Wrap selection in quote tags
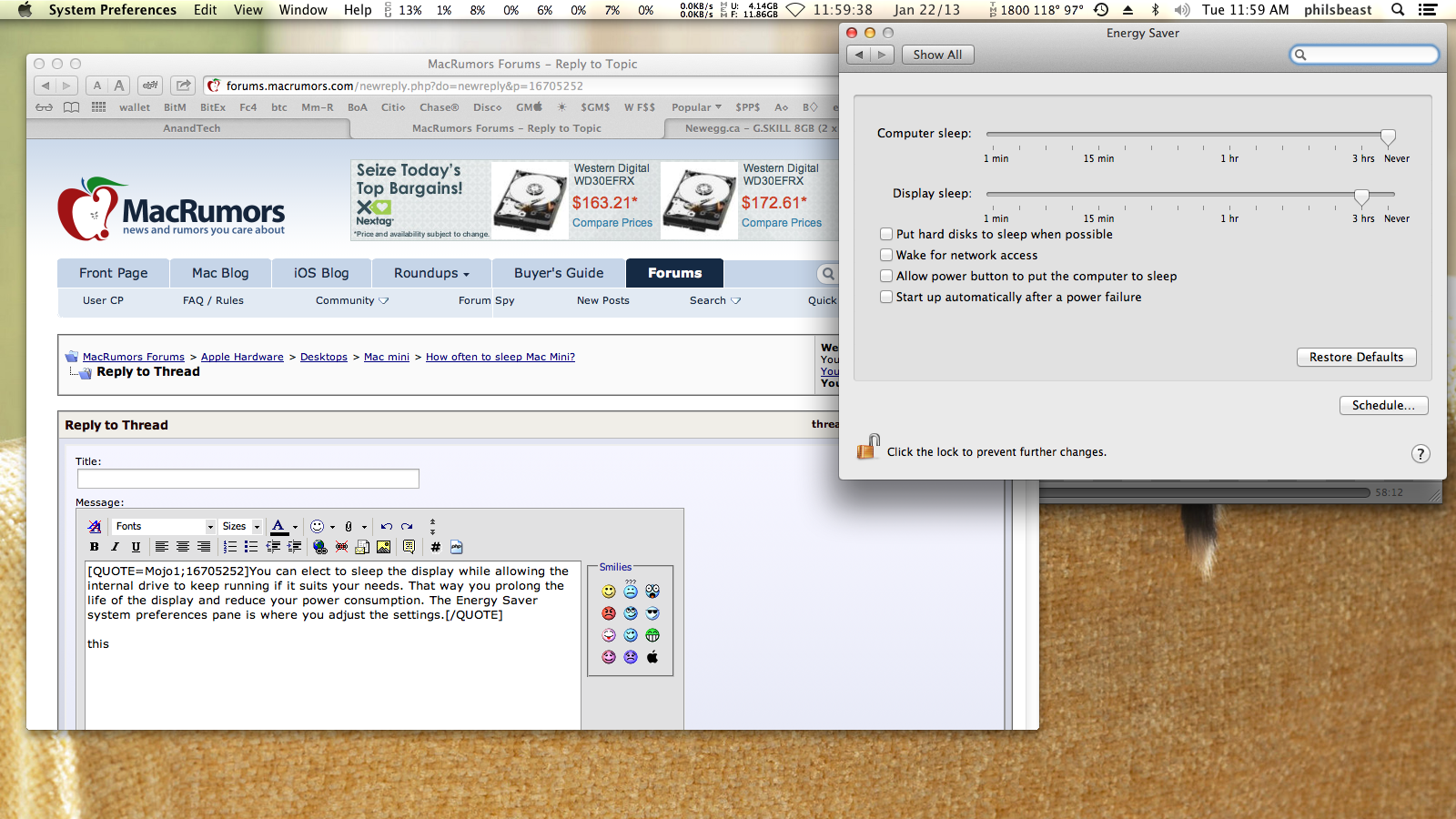 (409, 547)
